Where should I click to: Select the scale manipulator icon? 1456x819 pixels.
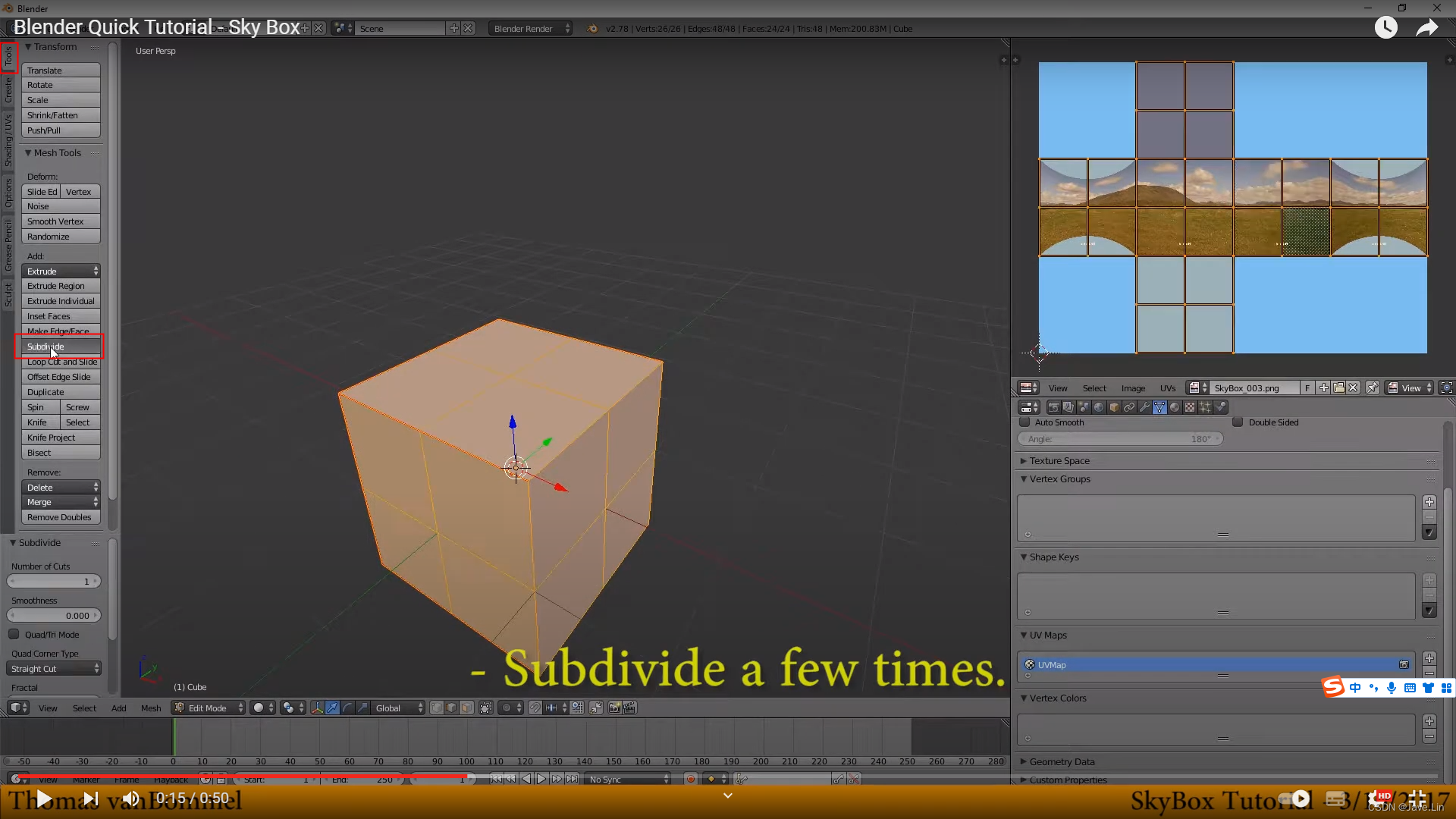click(362, 708)
